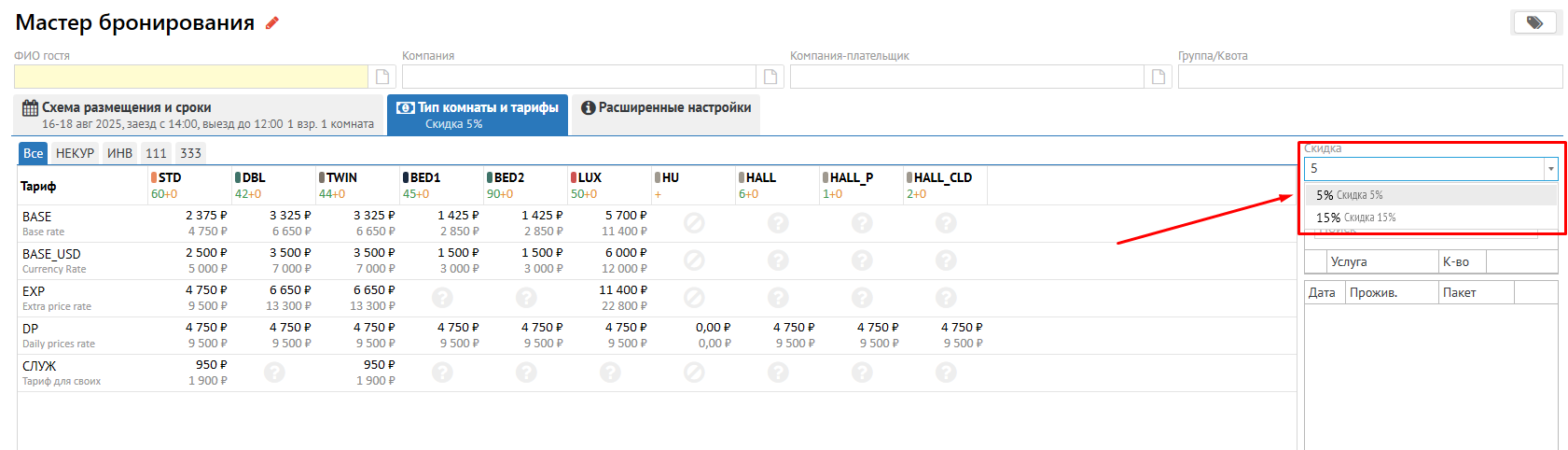The height and width of the screenshot is (450, 1568).
Task: Open guest name document icon
Action: pos(382,77)
